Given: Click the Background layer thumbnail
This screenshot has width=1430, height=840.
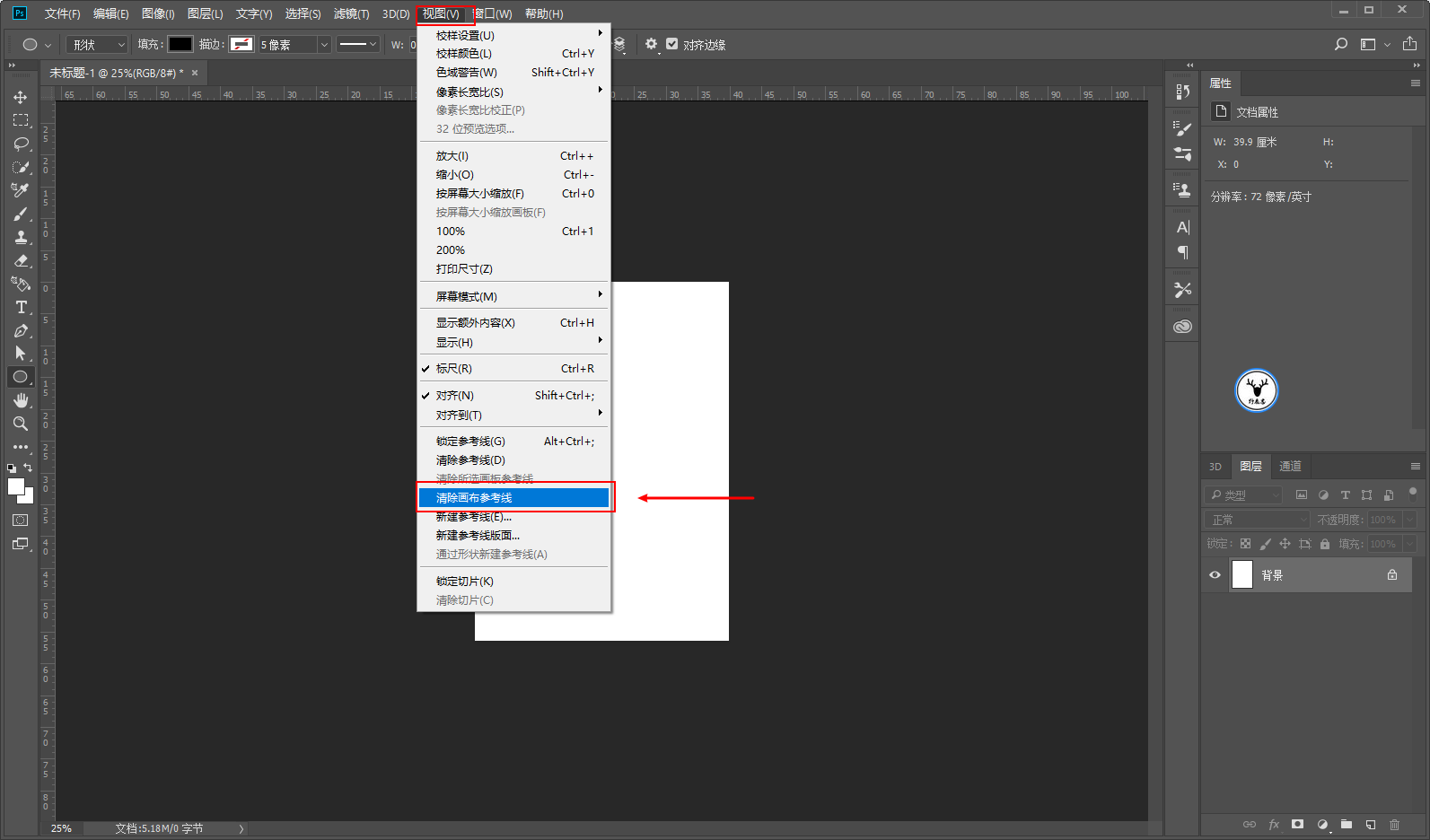Looking at the screenshot, I should [x=1241, y=575].
